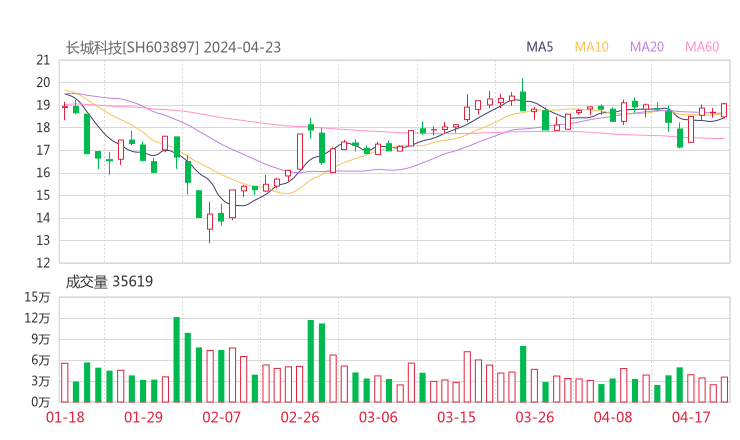Click the last red volume bar on the right
The image size is (740, 440).
click(x=724, y=389)
